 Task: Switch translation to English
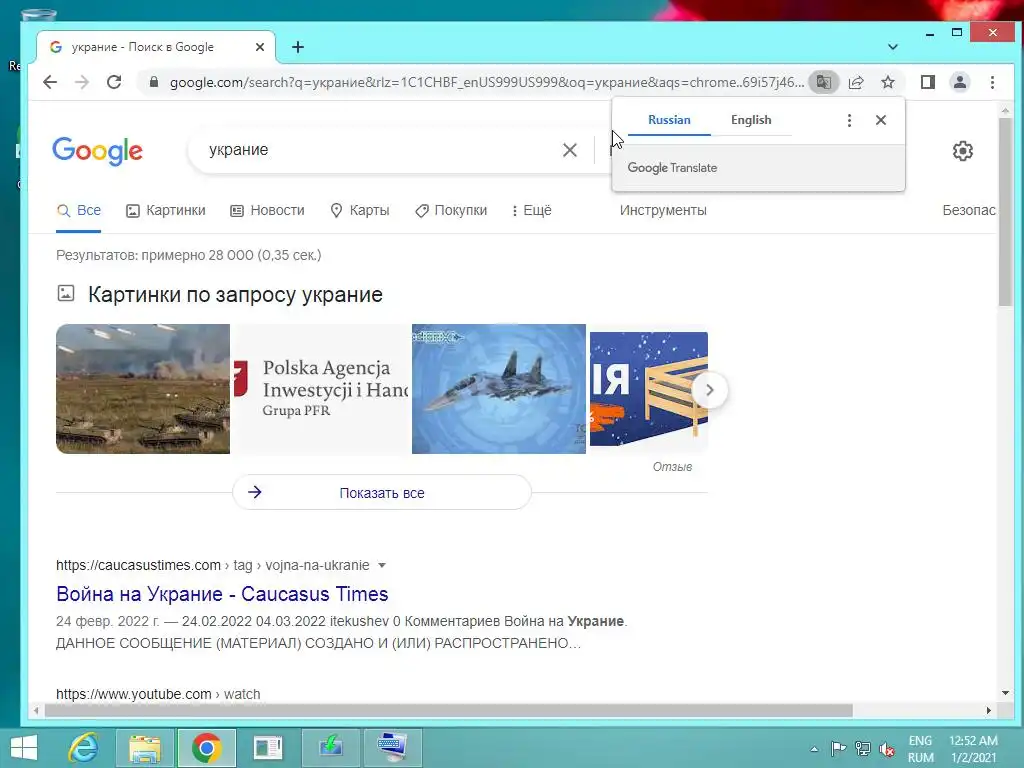click(x=751, y=120)
